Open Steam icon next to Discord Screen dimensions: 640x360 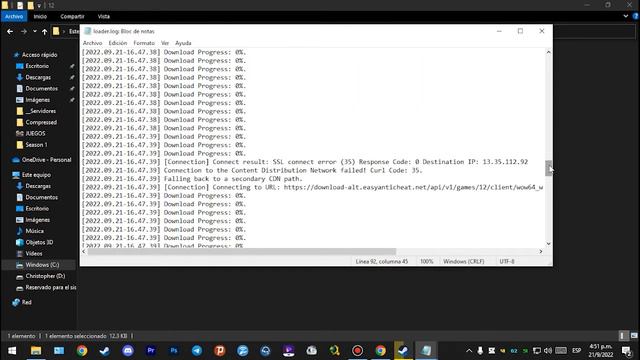pos(104,351)
